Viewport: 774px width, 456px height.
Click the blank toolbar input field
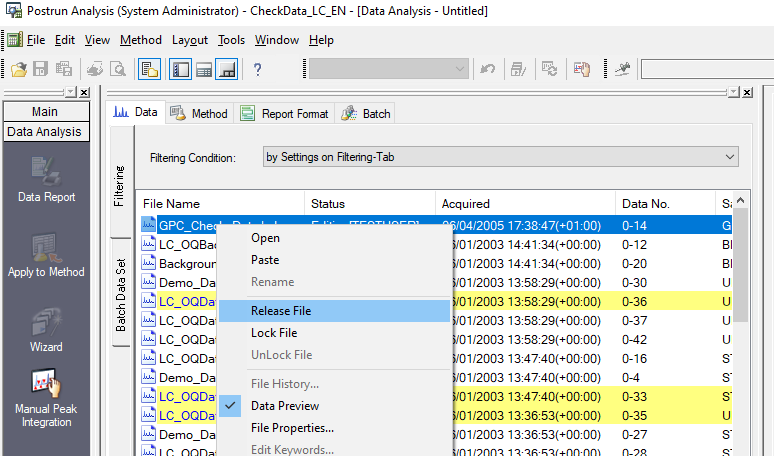click(707, 69)
